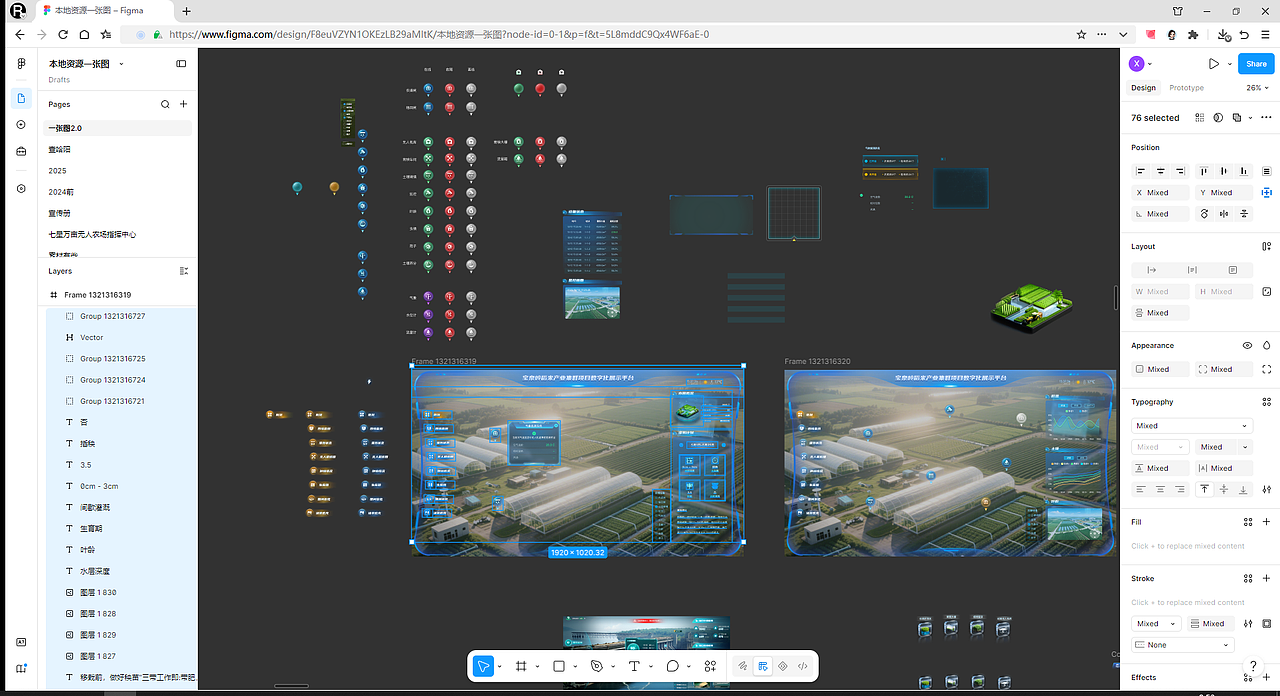Open the stroke style None dropdown
1280x696 pixels.
click(x=1183, y=645)
